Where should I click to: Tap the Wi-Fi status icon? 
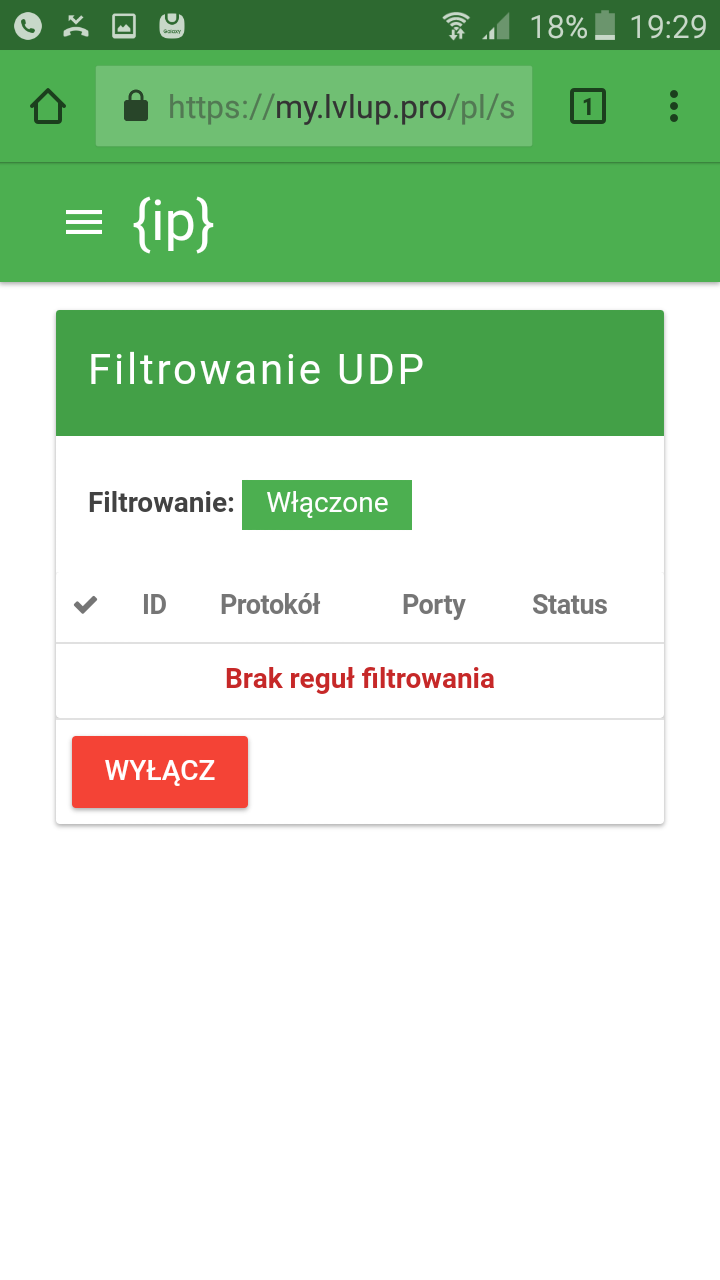pos(456,25)
